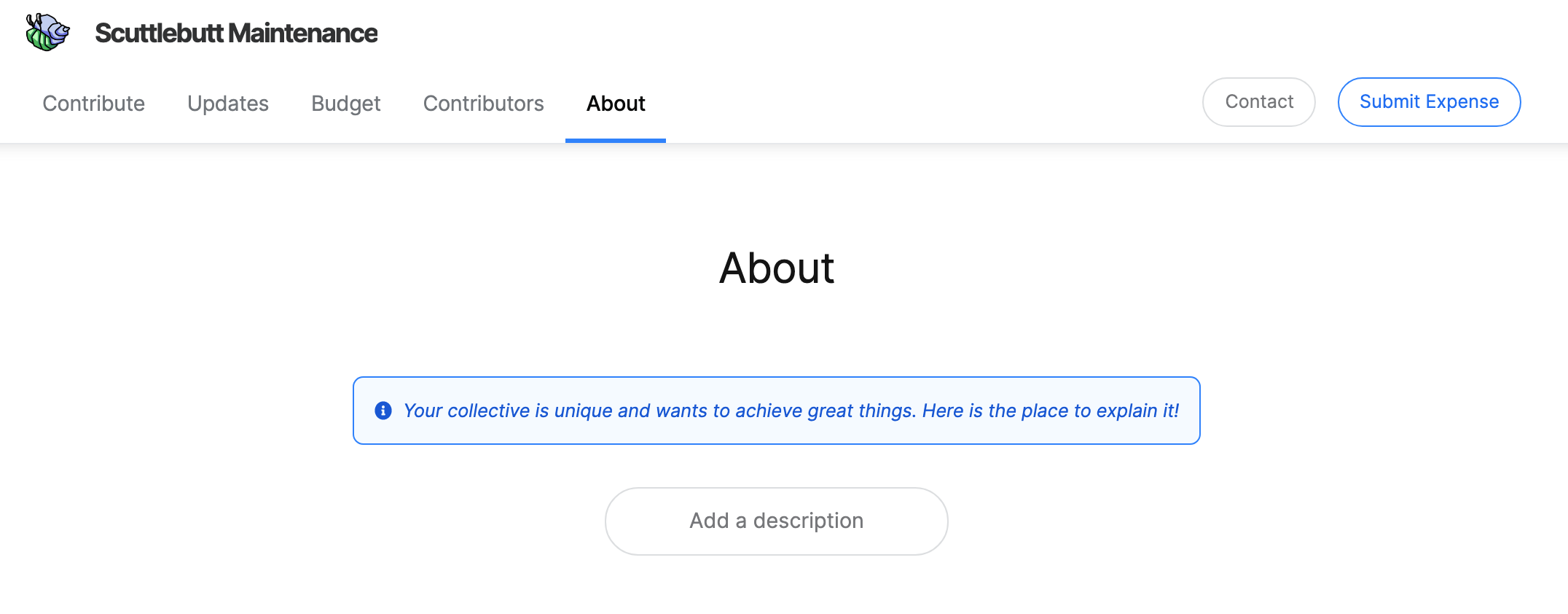Switch to the Updates tab
This screenshot has height=614, width=1568.
coord(228,104)
